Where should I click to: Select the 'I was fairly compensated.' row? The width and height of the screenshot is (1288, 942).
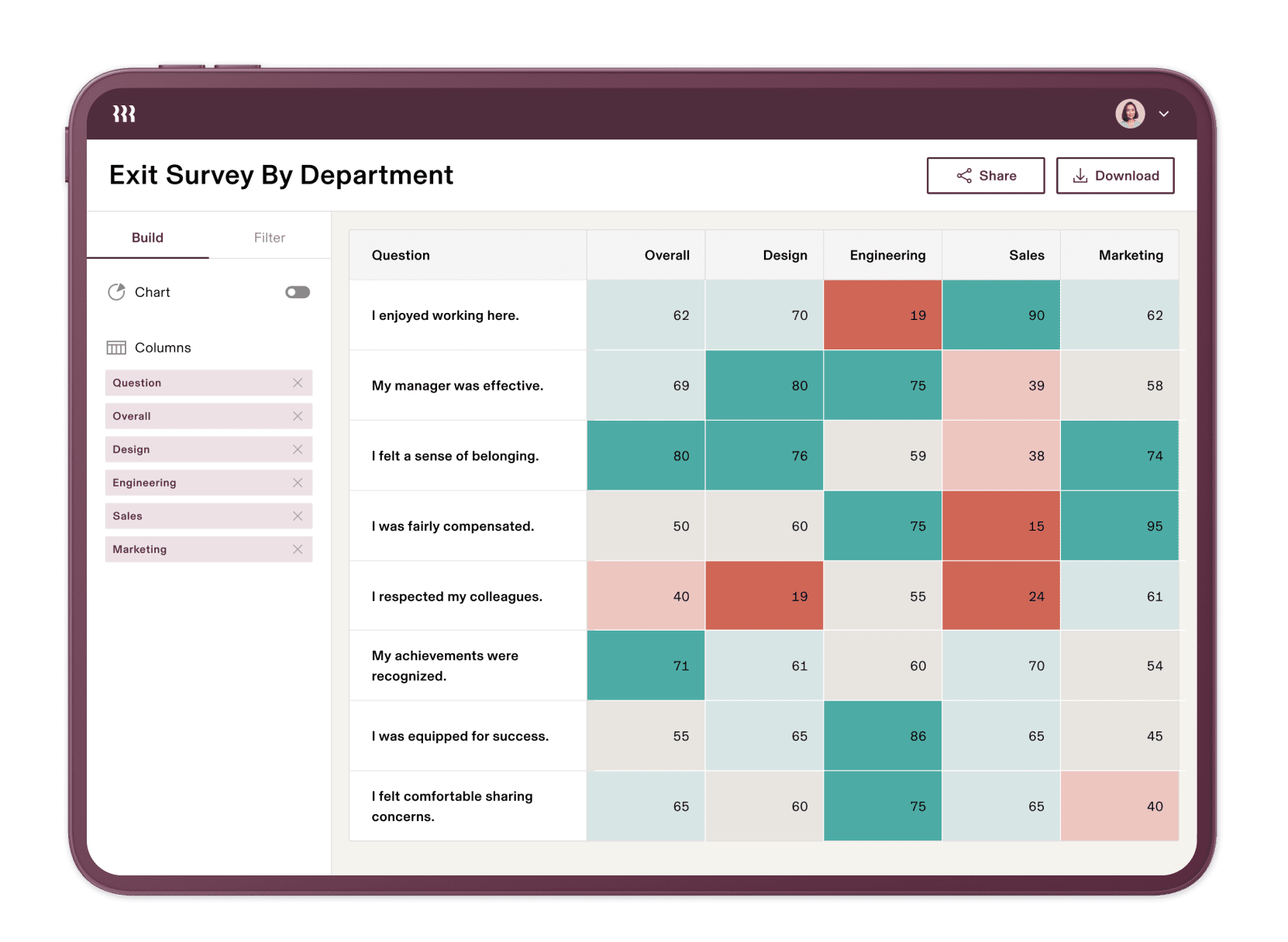(453, 526)
